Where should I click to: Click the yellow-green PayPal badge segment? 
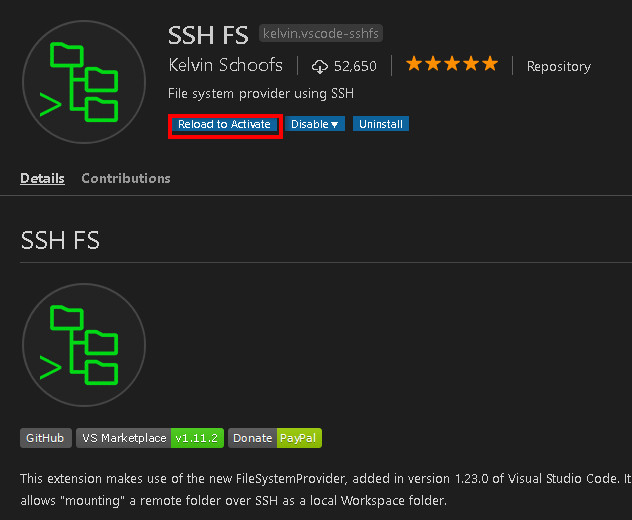[299, 438]
